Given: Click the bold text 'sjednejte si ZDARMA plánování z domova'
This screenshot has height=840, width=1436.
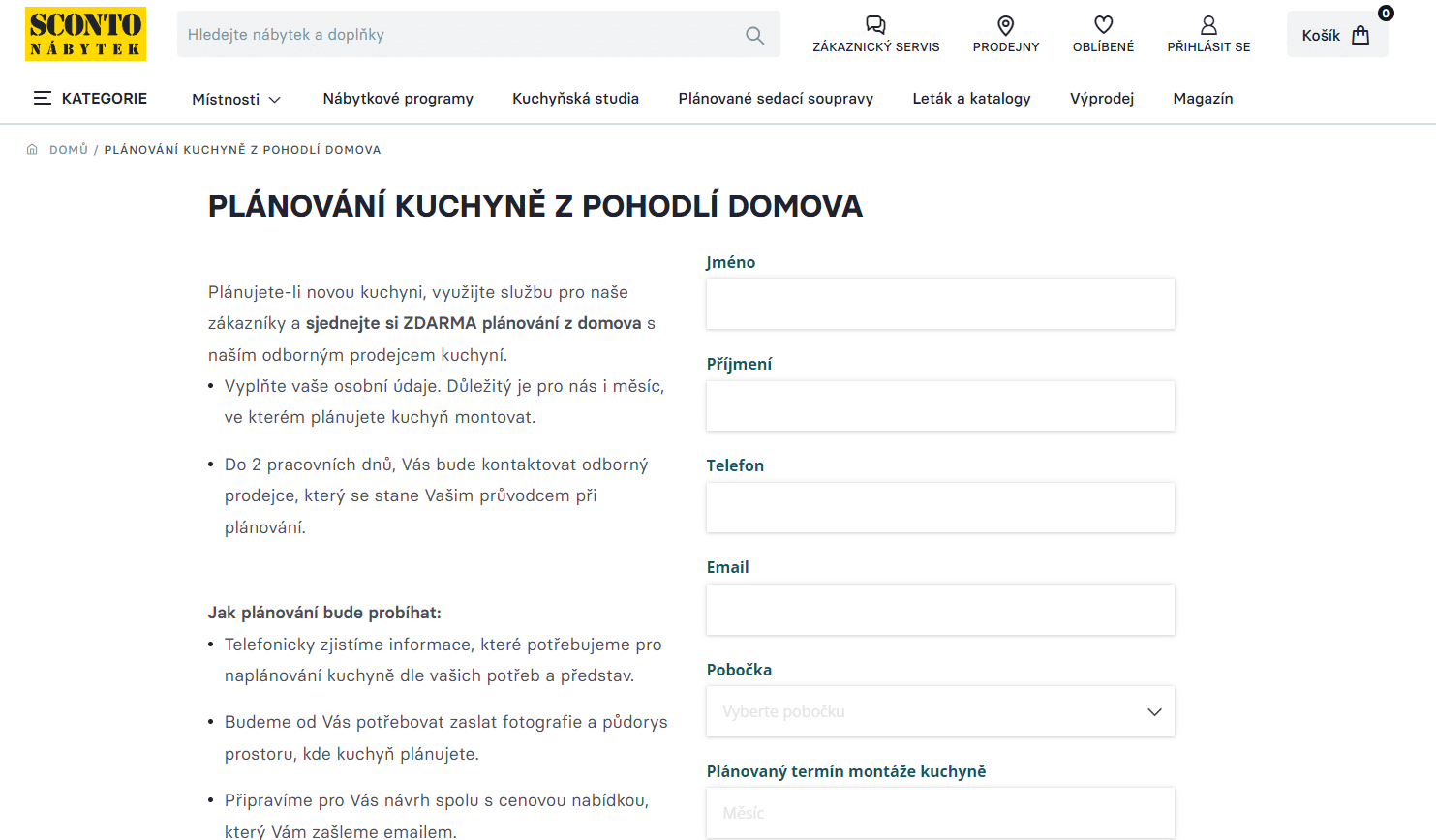Looking at the screenshot, I should [474, 323].
